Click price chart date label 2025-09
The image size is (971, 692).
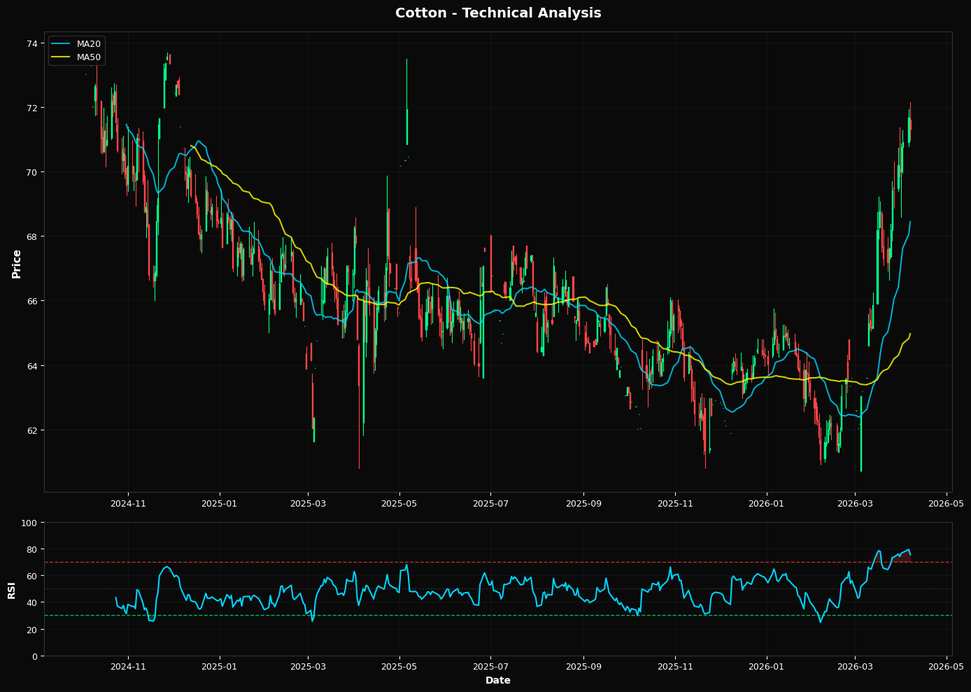tap(583, 503)
